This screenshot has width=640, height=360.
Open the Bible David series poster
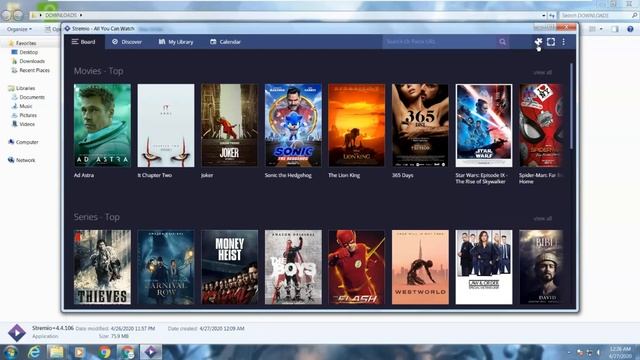click(x=542, y=267)
